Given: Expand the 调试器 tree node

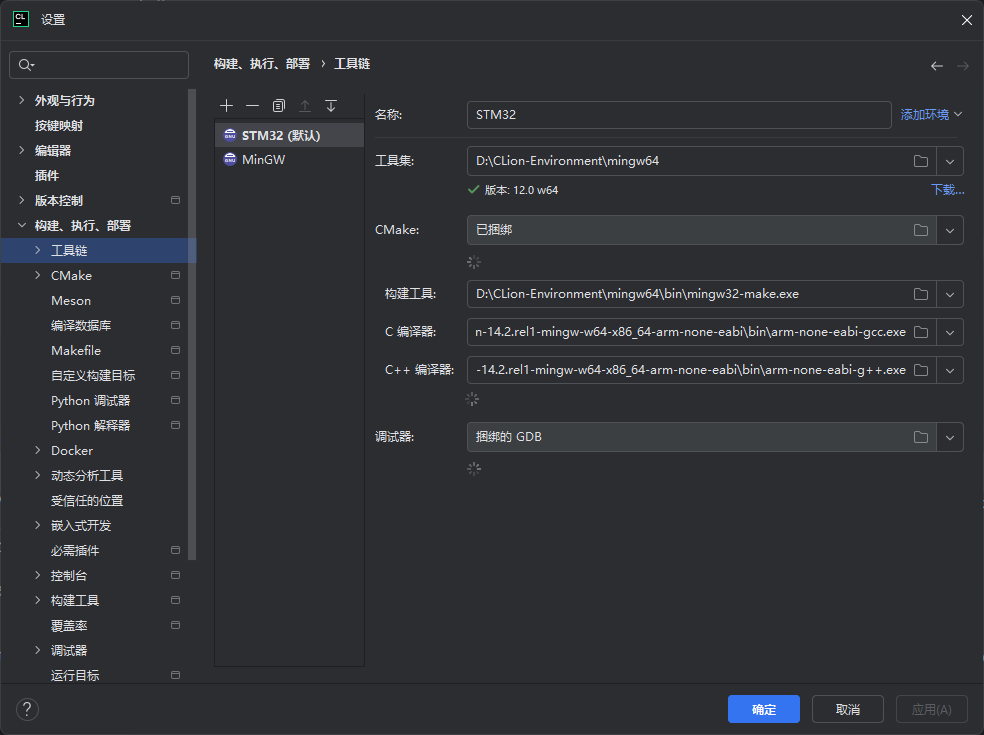Looking at the screenshot, I should coord(38,650).
